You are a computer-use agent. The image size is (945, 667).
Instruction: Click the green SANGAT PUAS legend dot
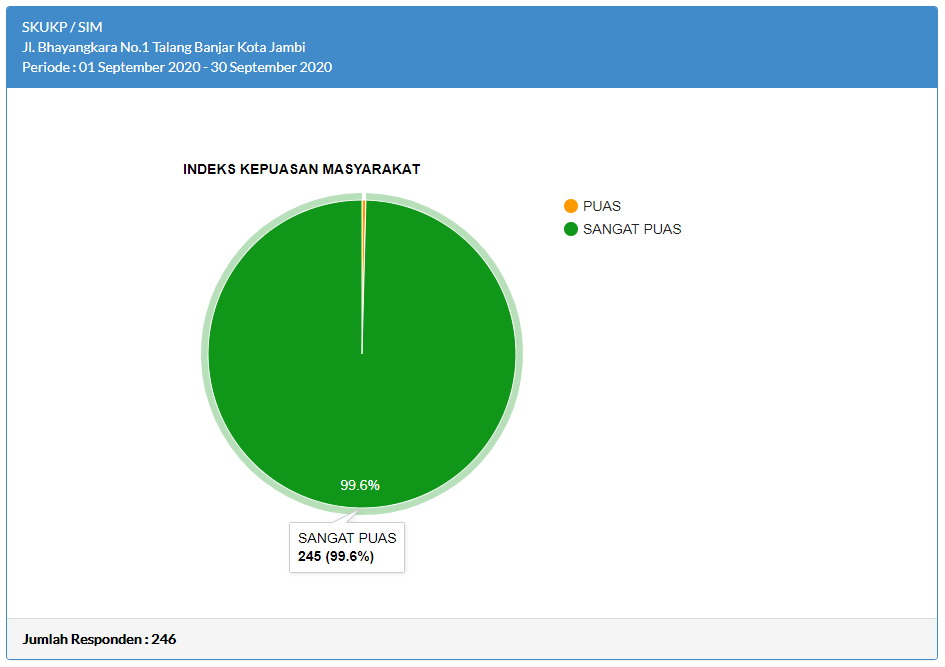click(x=571, y=229)
